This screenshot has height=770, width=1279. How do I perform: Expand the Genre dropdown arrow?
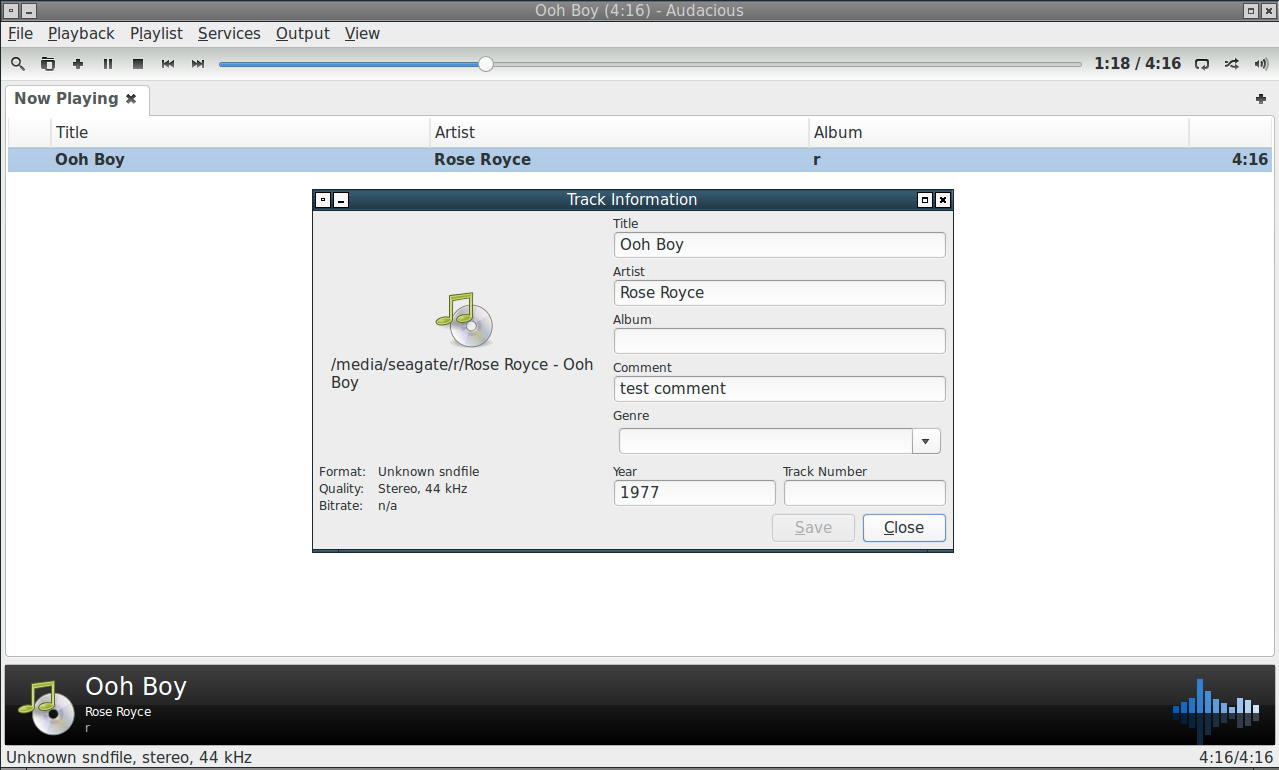[926, 441]
